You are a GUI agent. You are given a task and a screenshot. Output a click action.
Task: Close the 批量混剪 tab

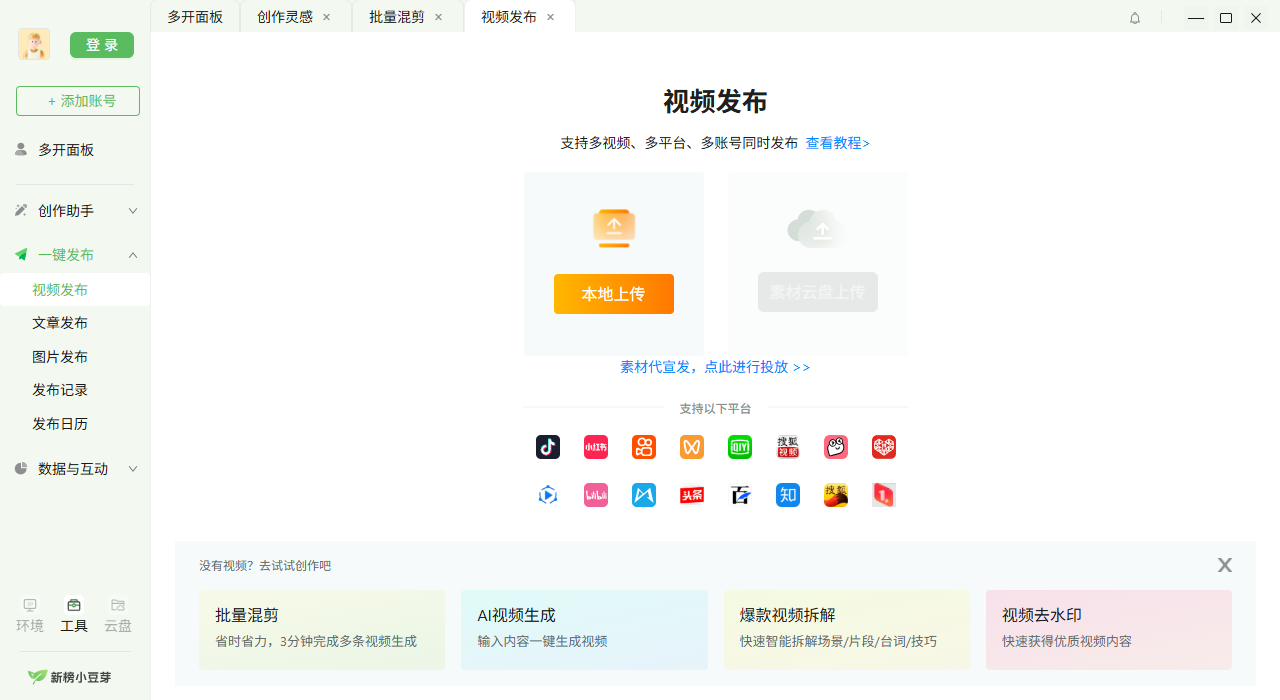coord(438,17)
